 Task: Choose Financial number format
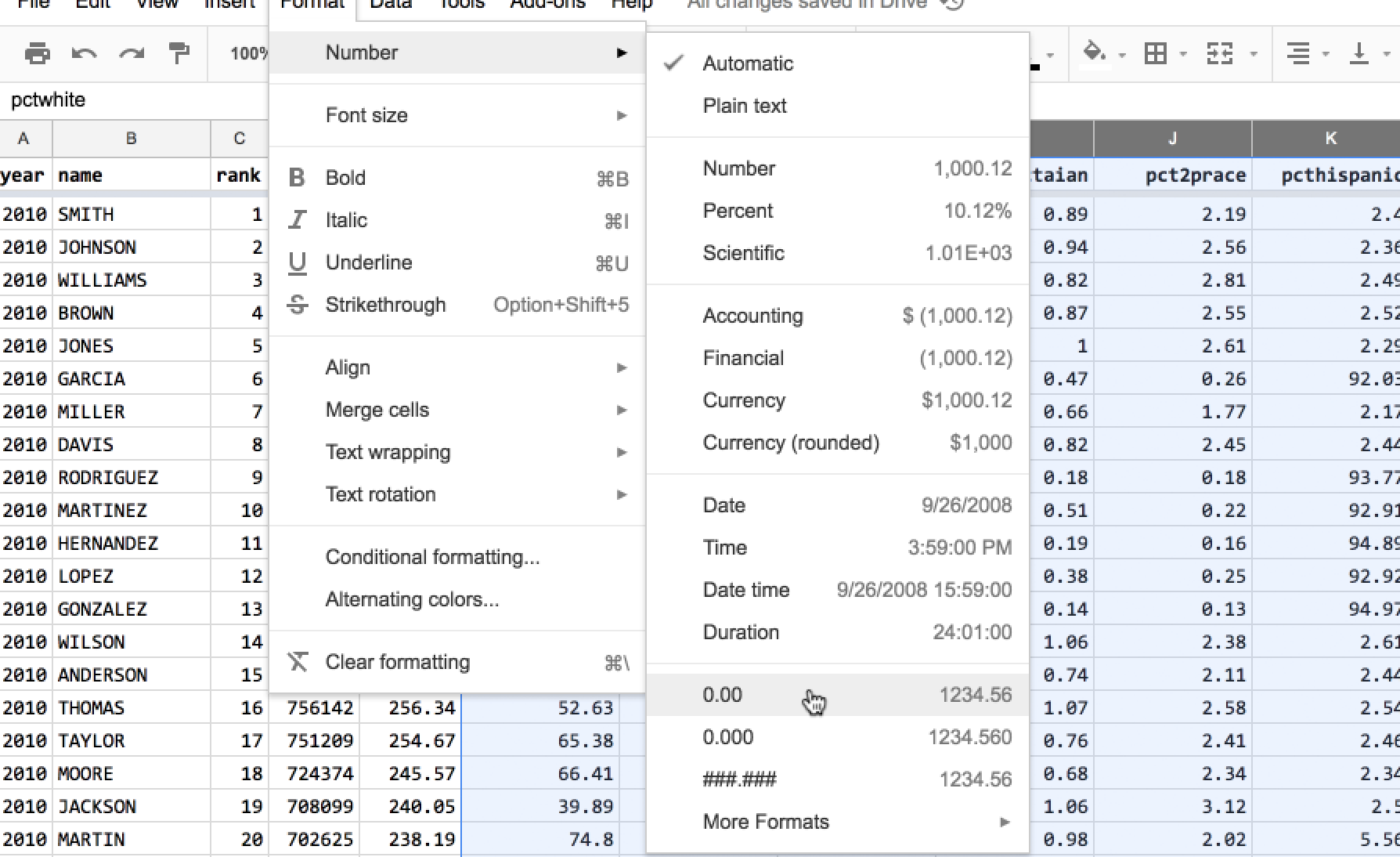(x=837, y=358)
